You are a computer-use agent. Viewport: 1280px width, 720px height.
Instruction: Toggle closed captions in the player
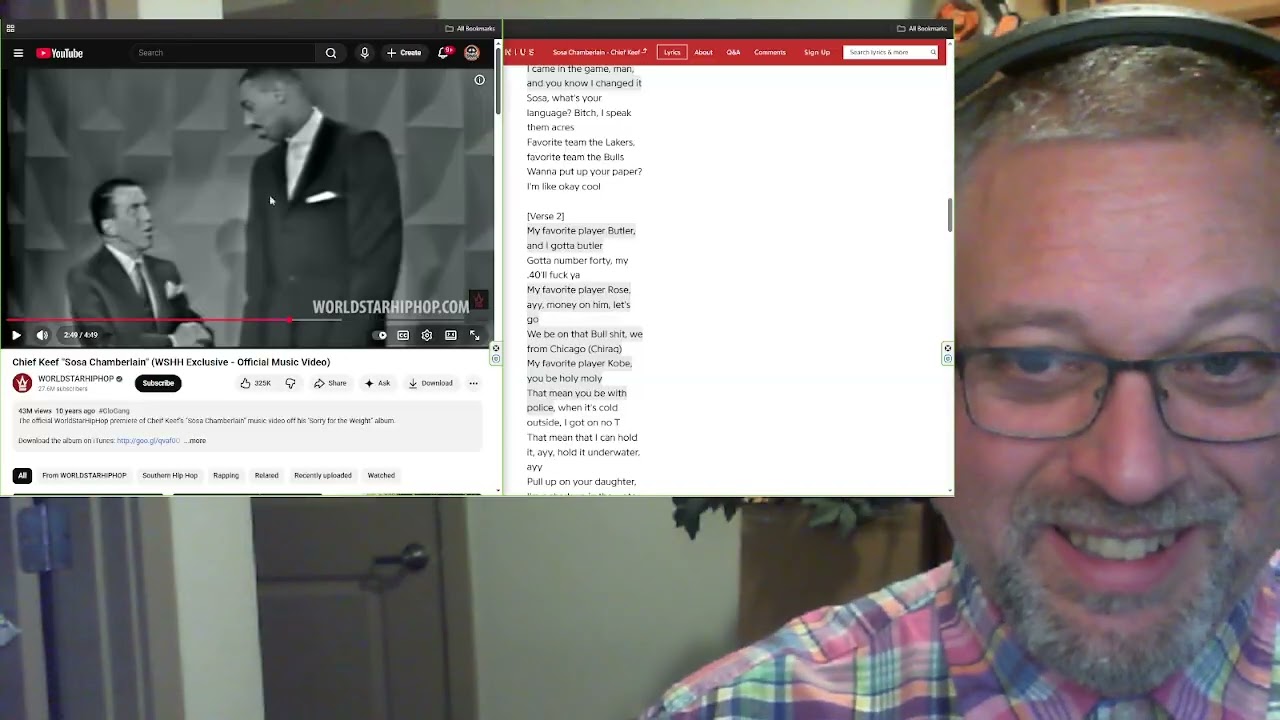click(x=403, y=335)
